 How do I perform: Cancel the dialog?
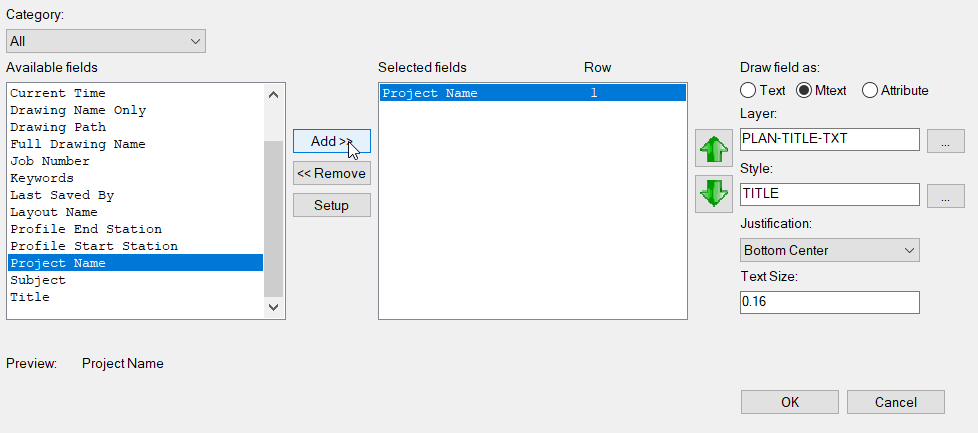(896, 402)
